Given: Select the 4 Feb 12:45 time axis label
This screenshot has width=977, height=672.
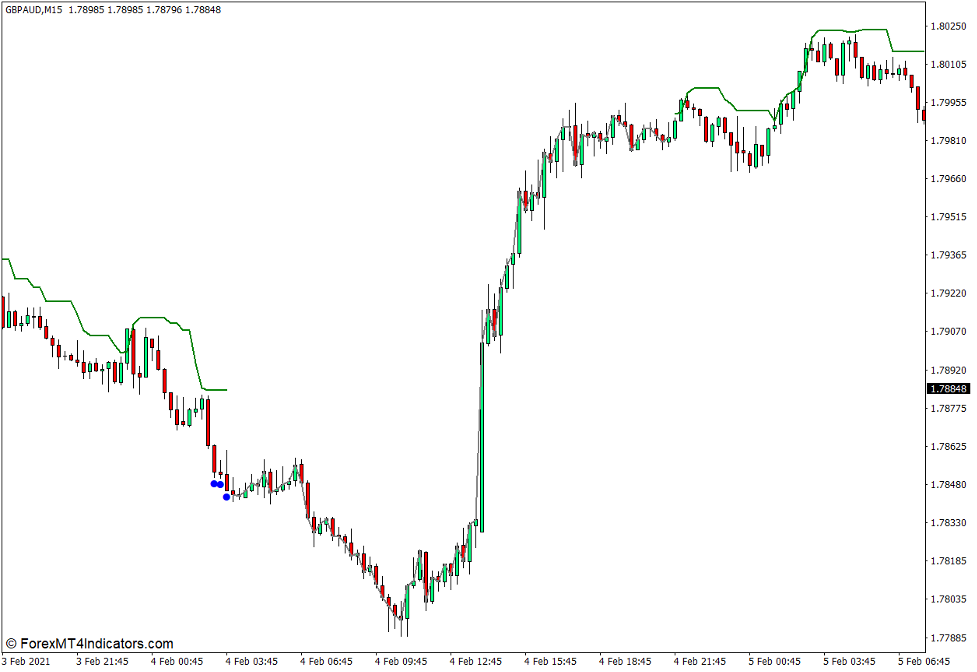Looking at the screenshot, I should (x=477, y=661).
